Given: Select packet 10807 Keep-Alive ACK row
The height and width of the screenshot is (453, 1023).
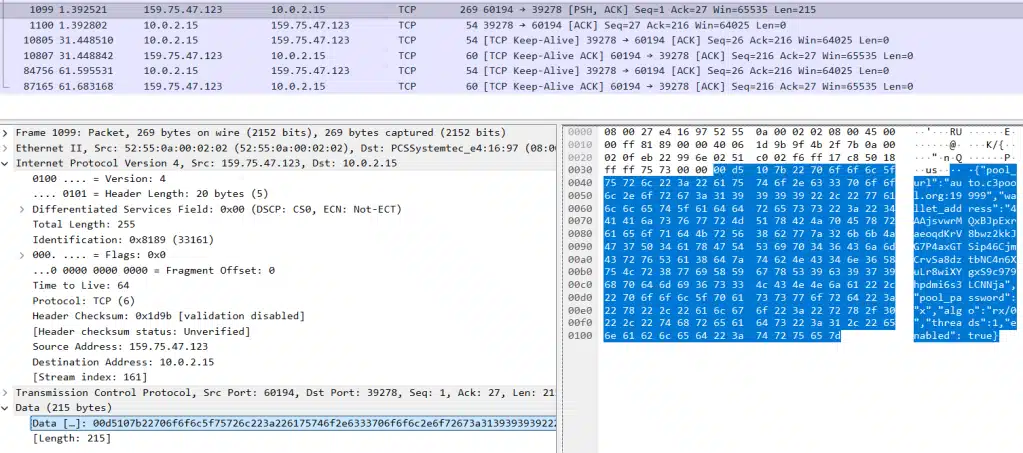Looking at the screenshot, I should pos(300,56).
